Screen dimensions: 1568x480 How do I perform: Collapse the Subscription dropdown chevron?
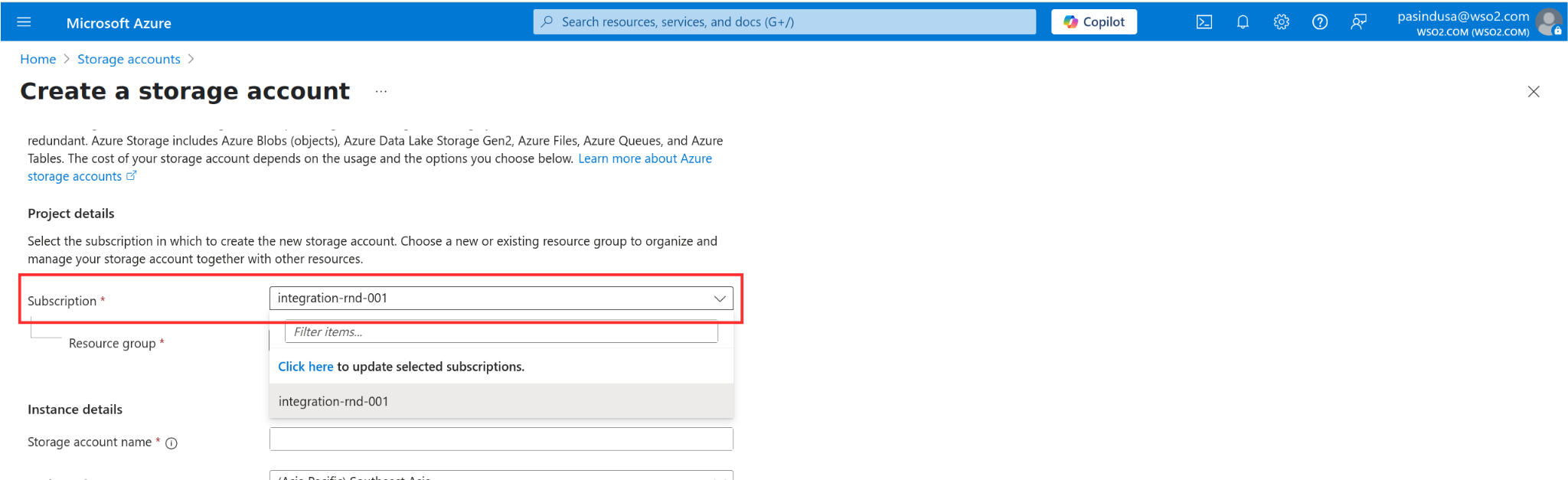720,299
